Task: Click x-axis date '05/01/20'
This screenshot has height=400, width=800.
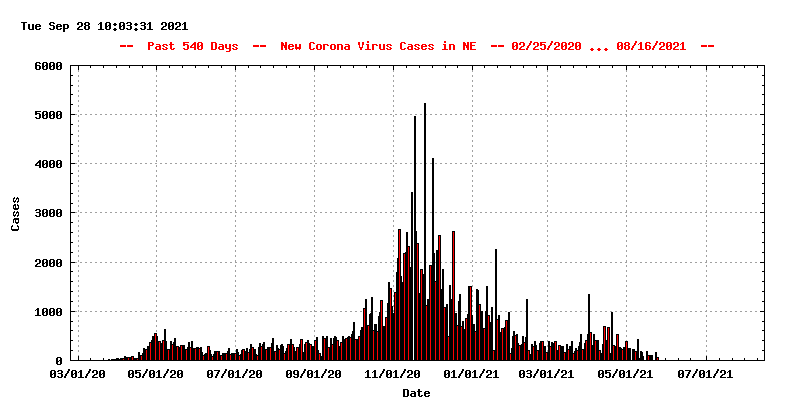Action: 156,374
